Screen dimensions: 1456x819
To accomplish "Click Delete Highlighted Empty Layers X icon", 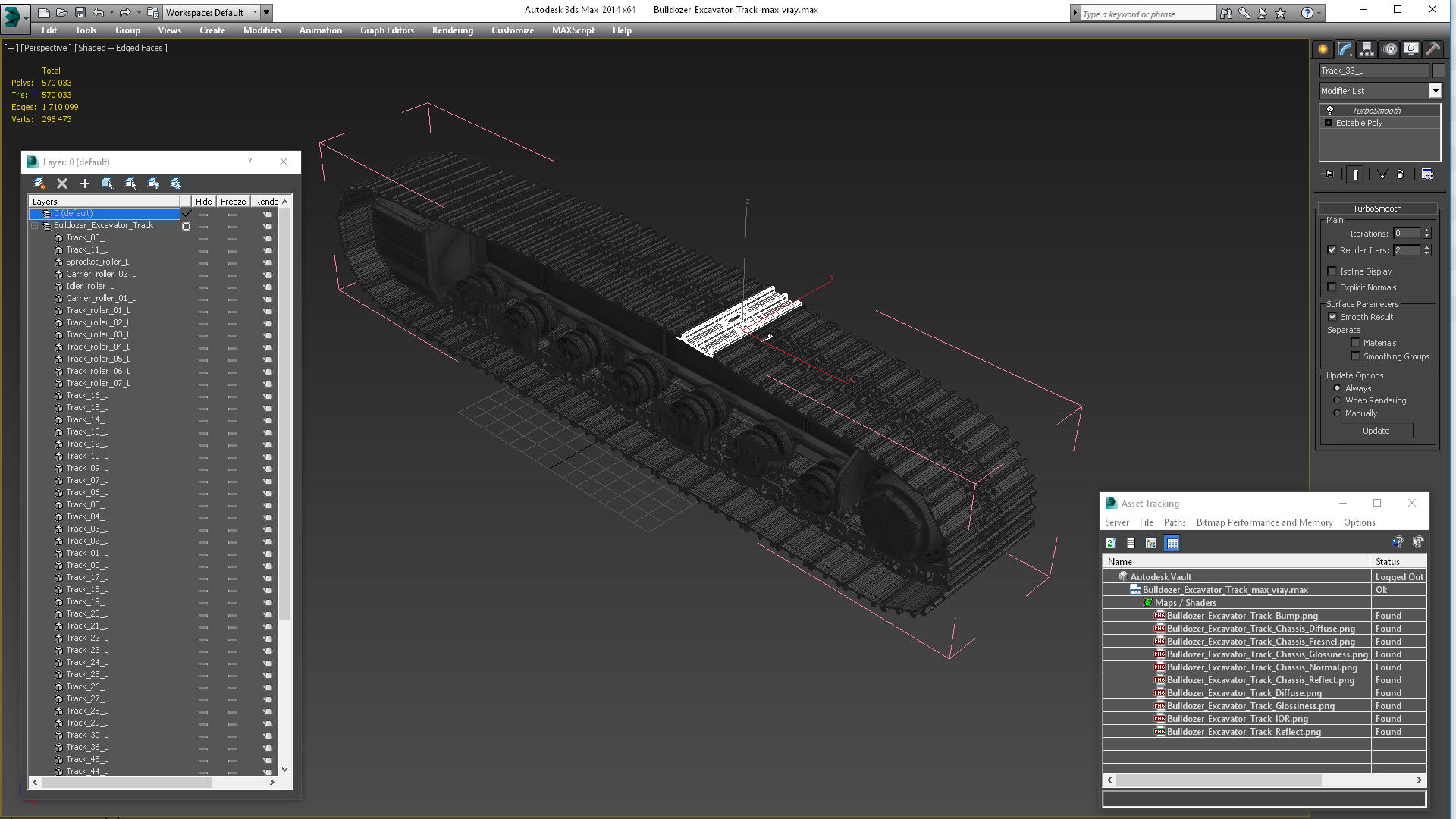I will (62, 184).
